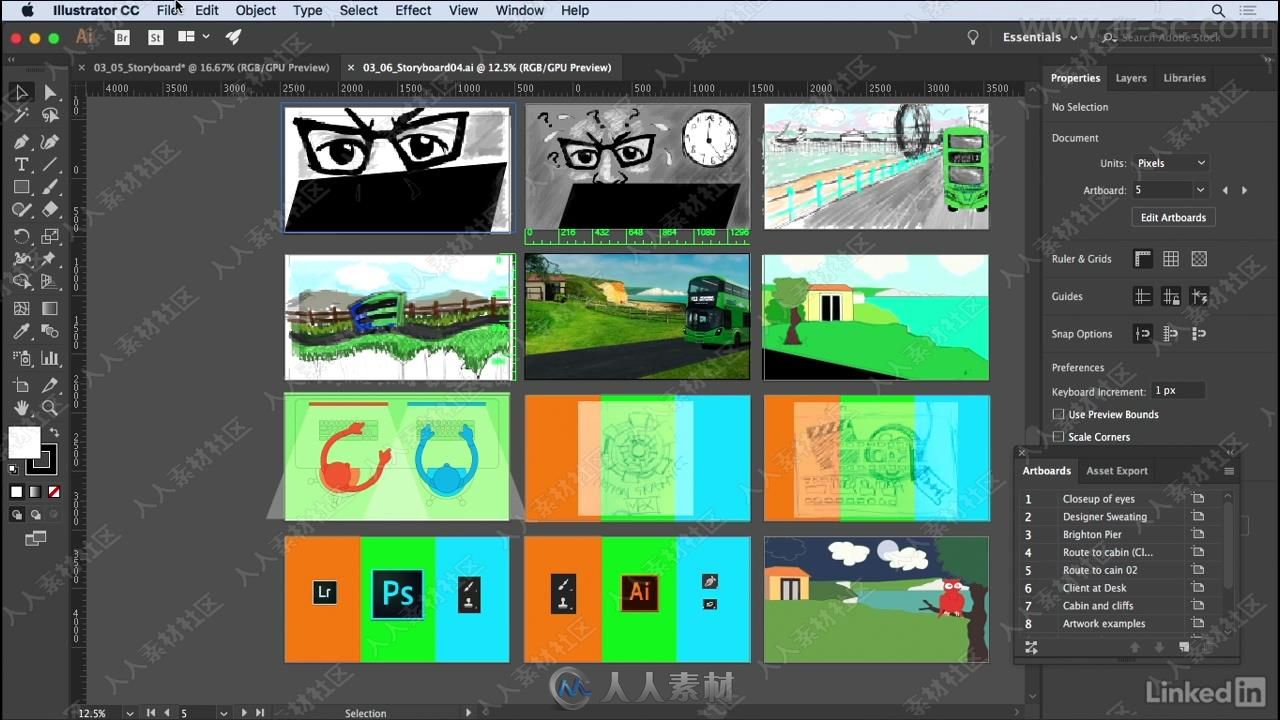Select the Shaper tool
This screenshot has height=720, width=1280.
(21, 210)
